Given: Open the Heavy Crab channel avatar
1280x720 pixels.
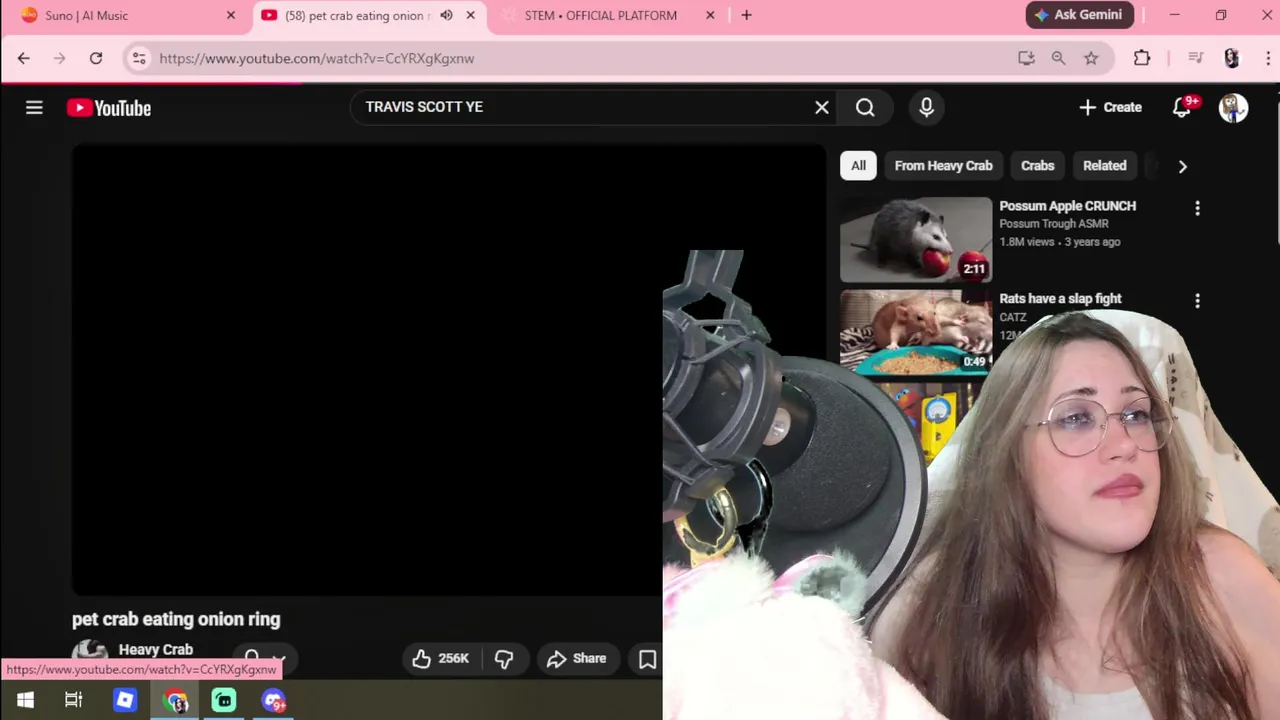Looking at the screenshot, I should tap(89, 651).
